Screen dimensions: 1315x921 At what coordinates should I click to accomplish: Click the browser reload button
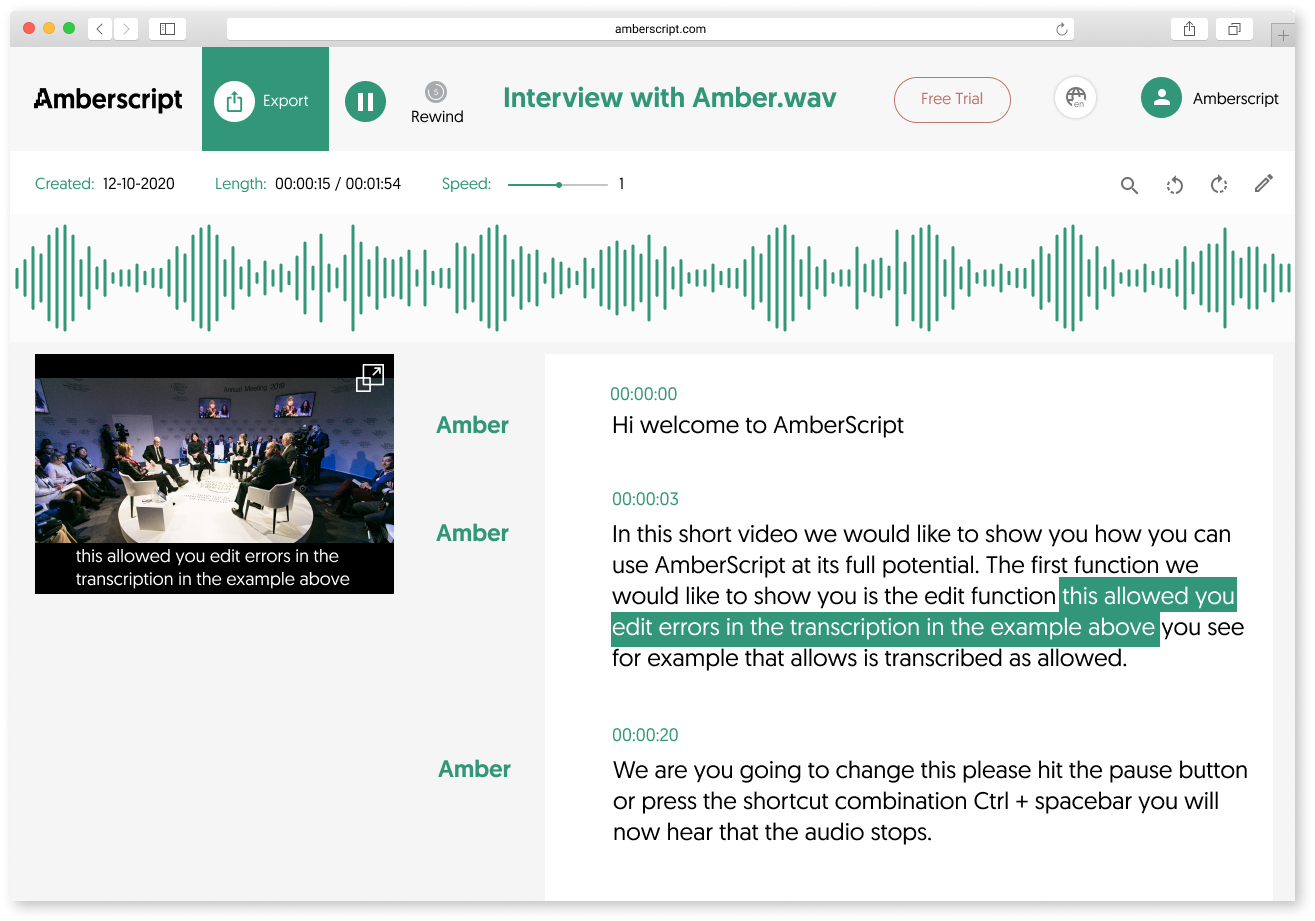coord(1062,28)
